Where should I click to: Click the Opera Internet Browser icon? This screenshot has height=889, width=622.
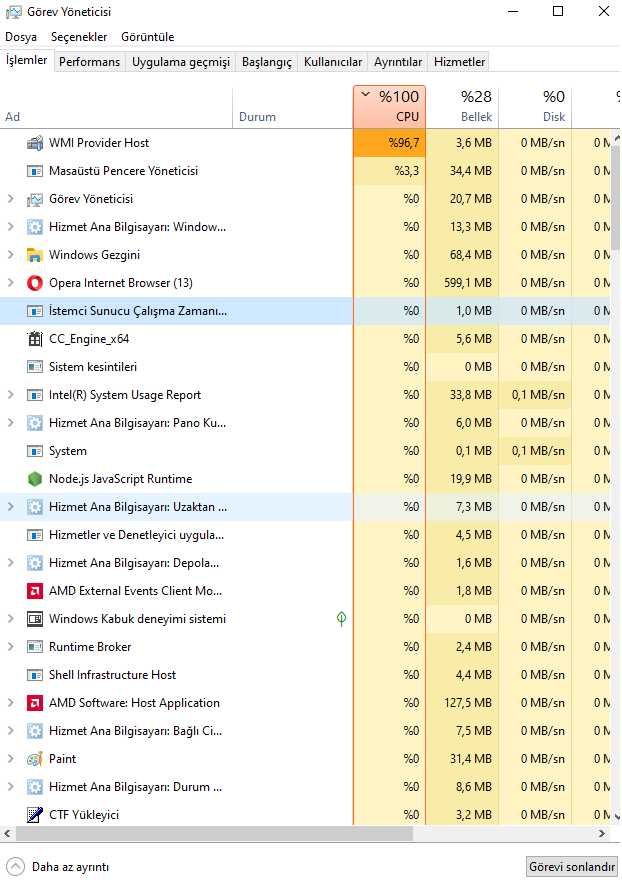(35, 283)
